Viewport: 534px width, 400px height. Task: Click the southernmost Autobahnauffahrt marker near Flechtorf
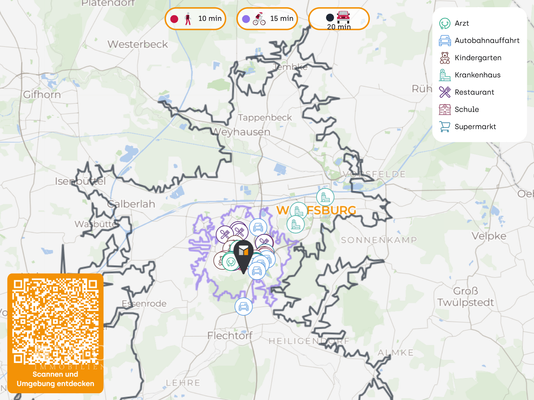243,307
